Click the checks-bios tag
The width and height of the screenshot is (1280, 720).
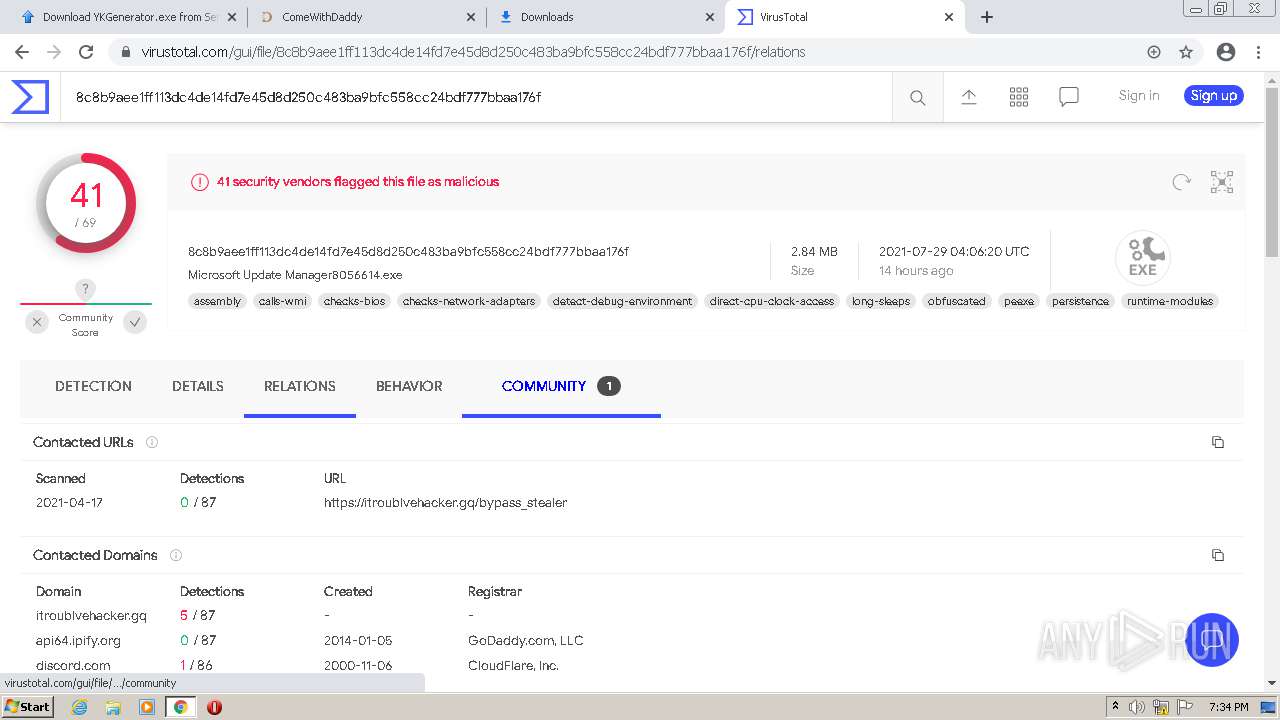coord(354,301)
